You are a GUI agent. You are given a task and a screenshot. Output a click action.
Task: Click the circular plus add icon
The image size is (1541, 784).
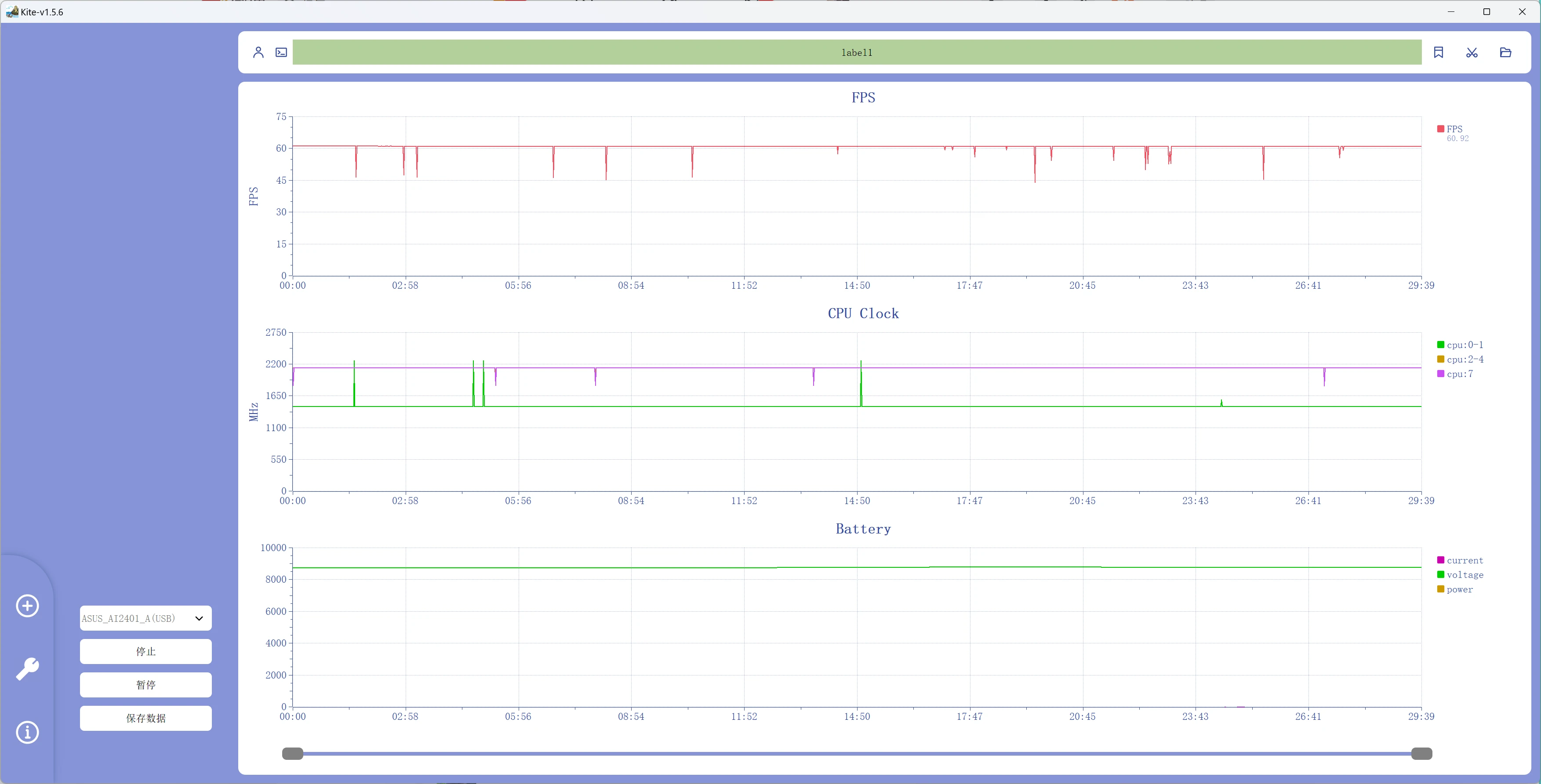point(28,606)
